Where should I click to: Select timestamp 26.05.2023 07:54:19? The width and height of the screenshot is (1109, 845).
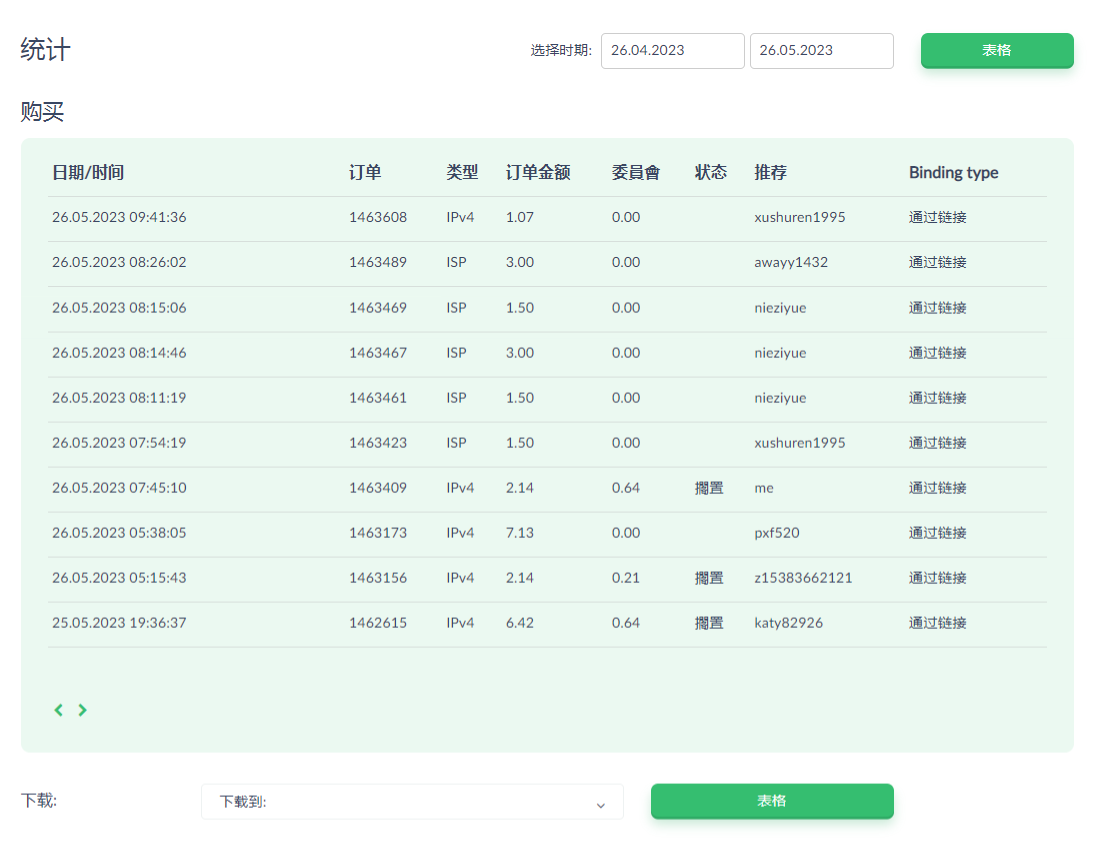pyautogui.click(x=120, y=443)
